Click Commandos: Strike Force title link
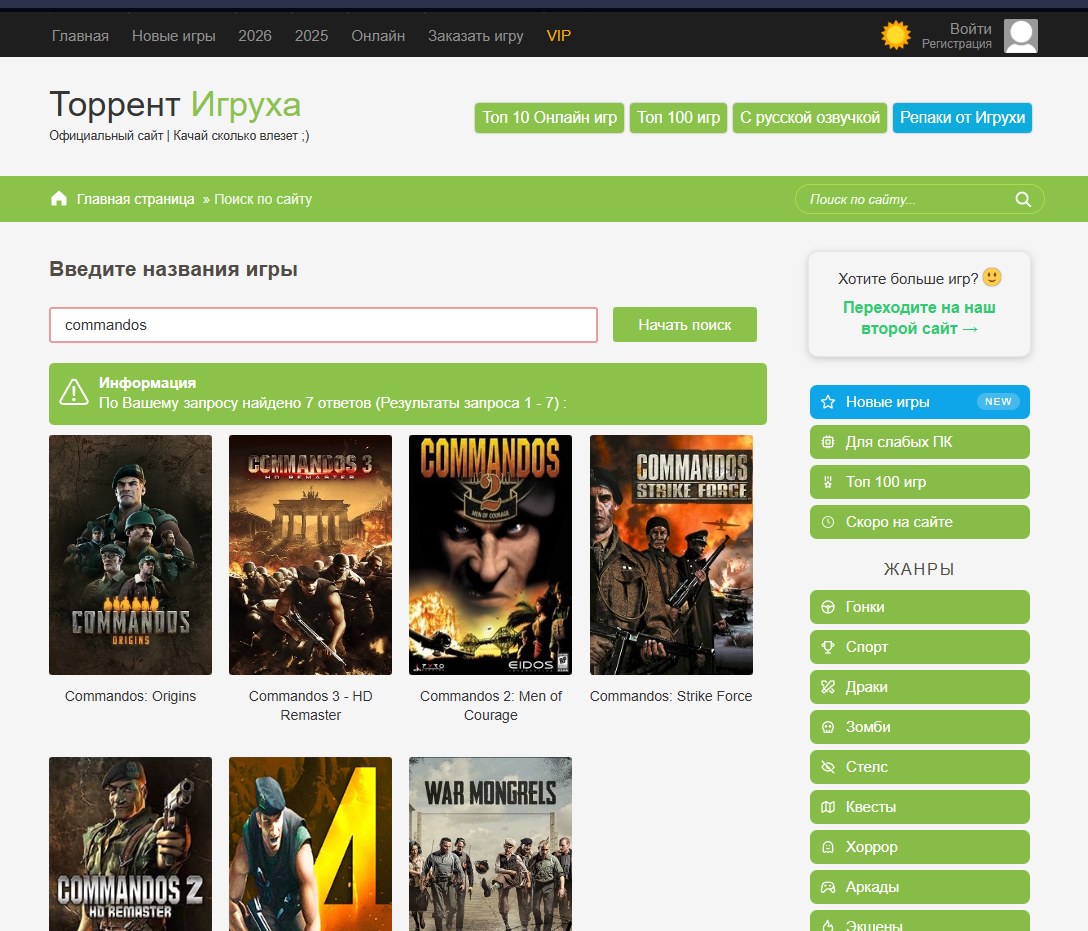1088x931 pixels. 671,696
